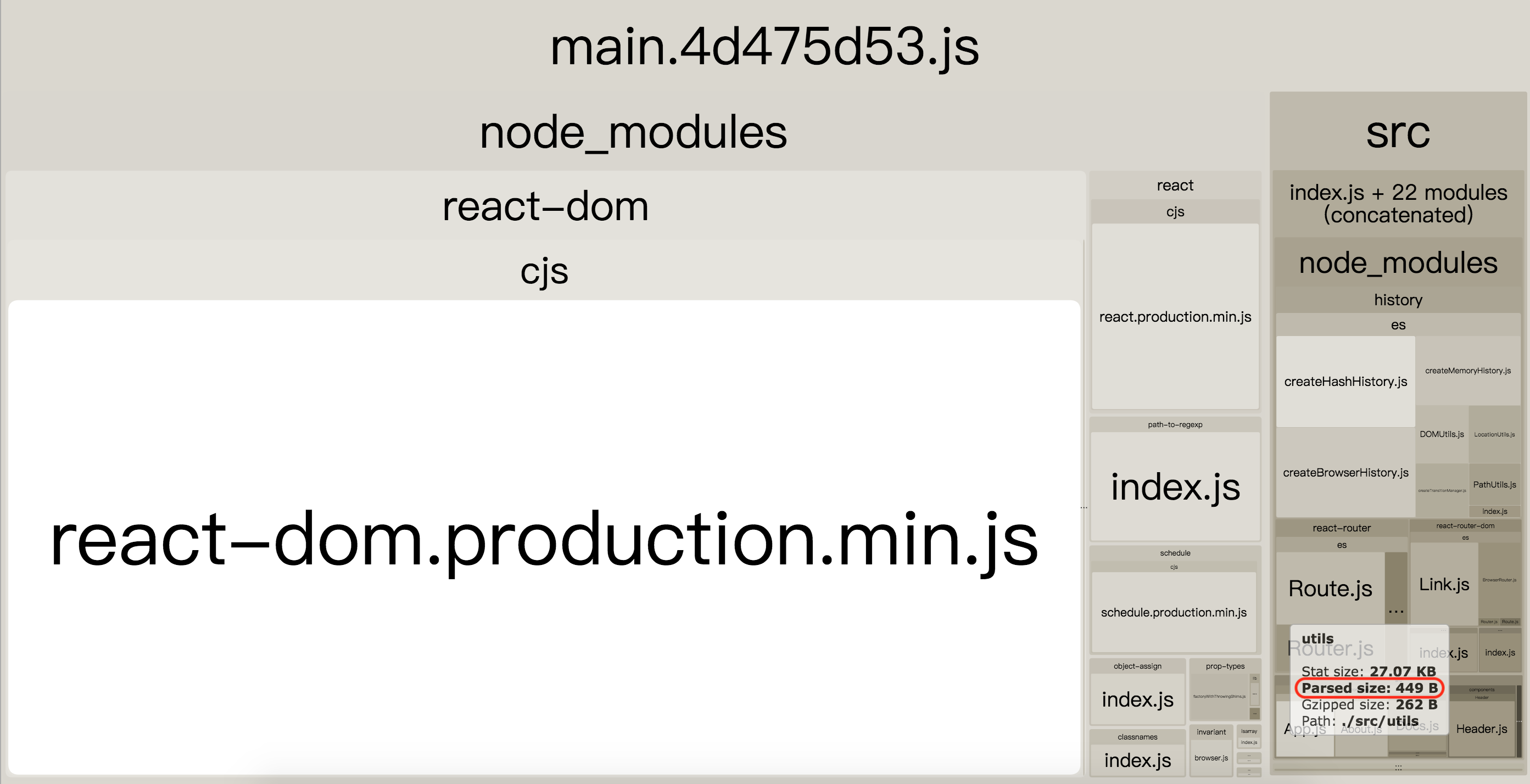Screen dimensions: 1530x784
Task: Select the cjs folder under react-dom
Action: pos(544,271)
